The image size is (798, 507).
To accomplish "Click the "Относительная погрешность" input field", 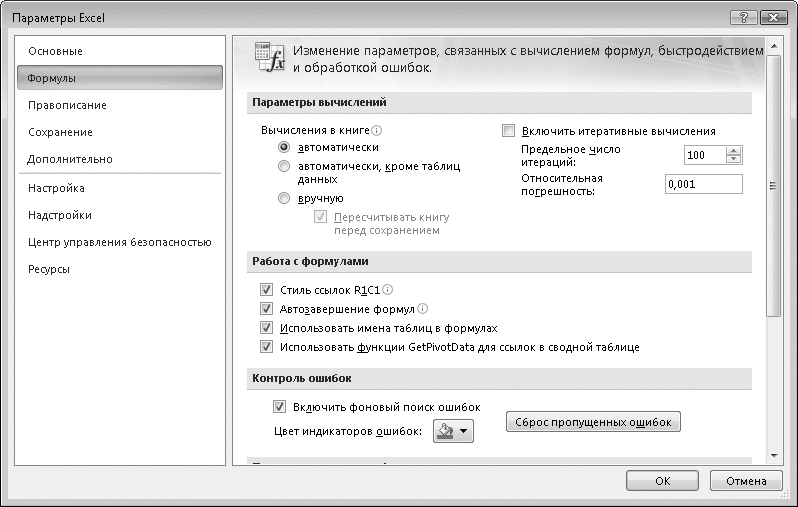I will tap(703, 184).
